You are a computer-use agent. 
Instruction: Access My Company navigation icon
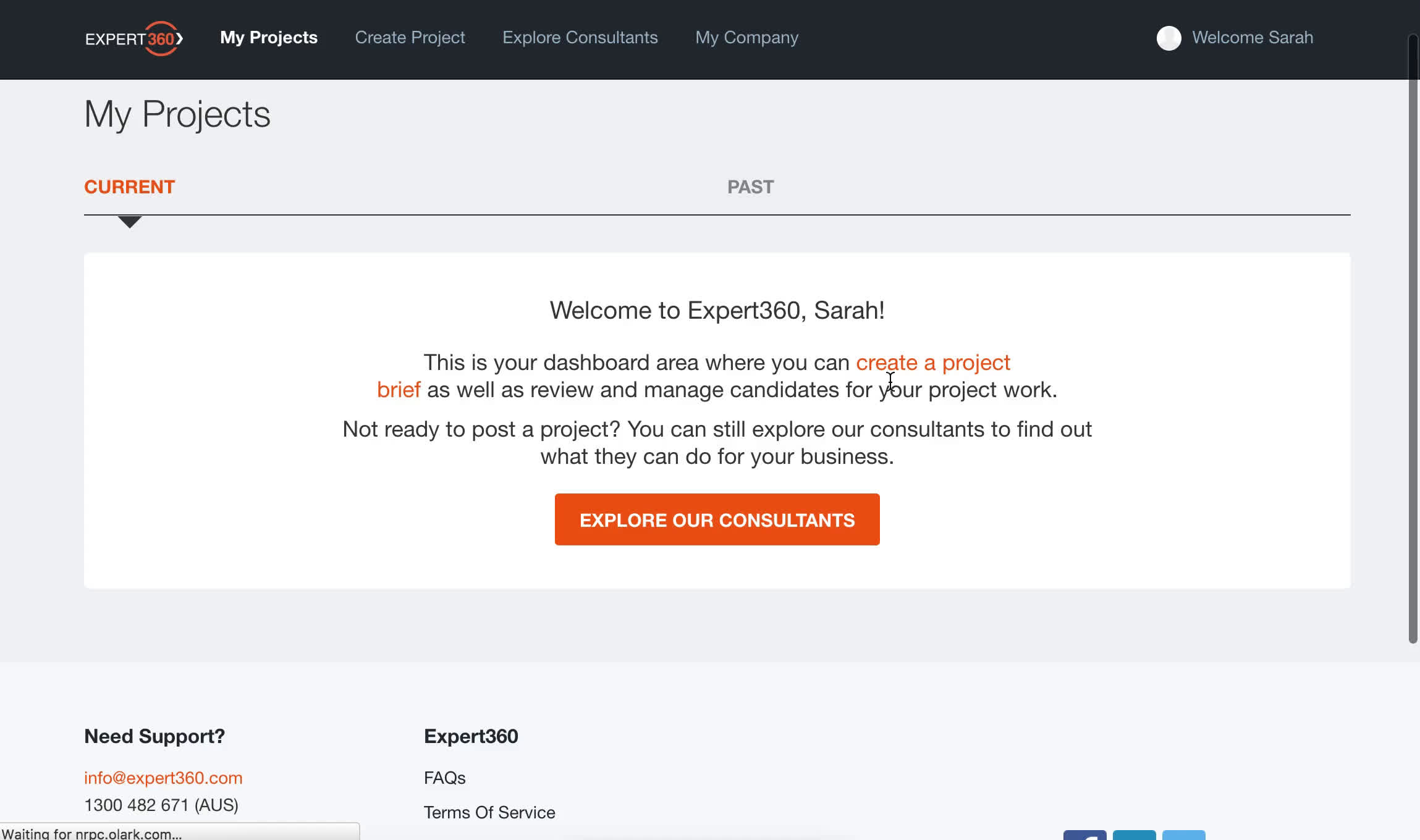tap(747, 38)
